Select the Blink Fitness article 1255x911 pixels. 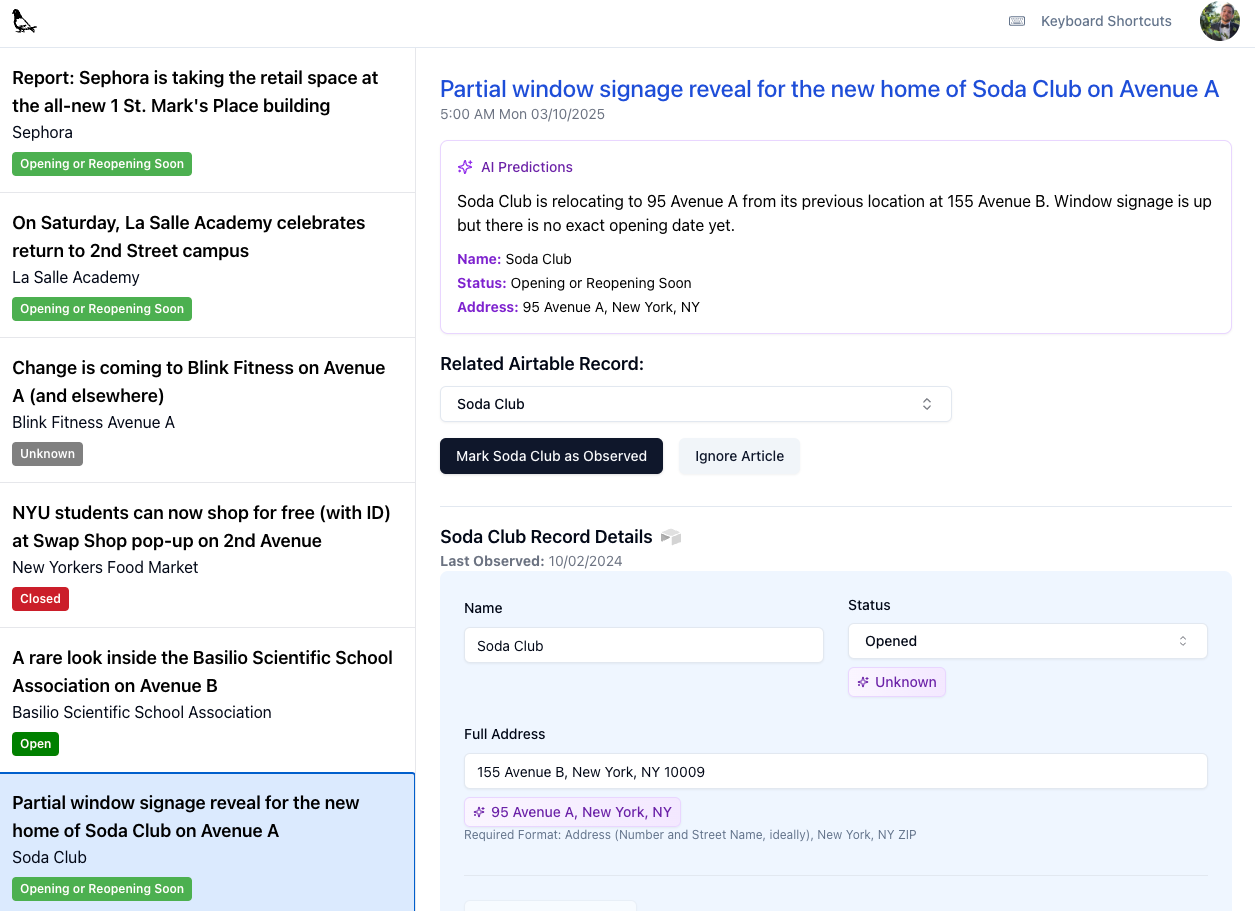pos(207,410)
